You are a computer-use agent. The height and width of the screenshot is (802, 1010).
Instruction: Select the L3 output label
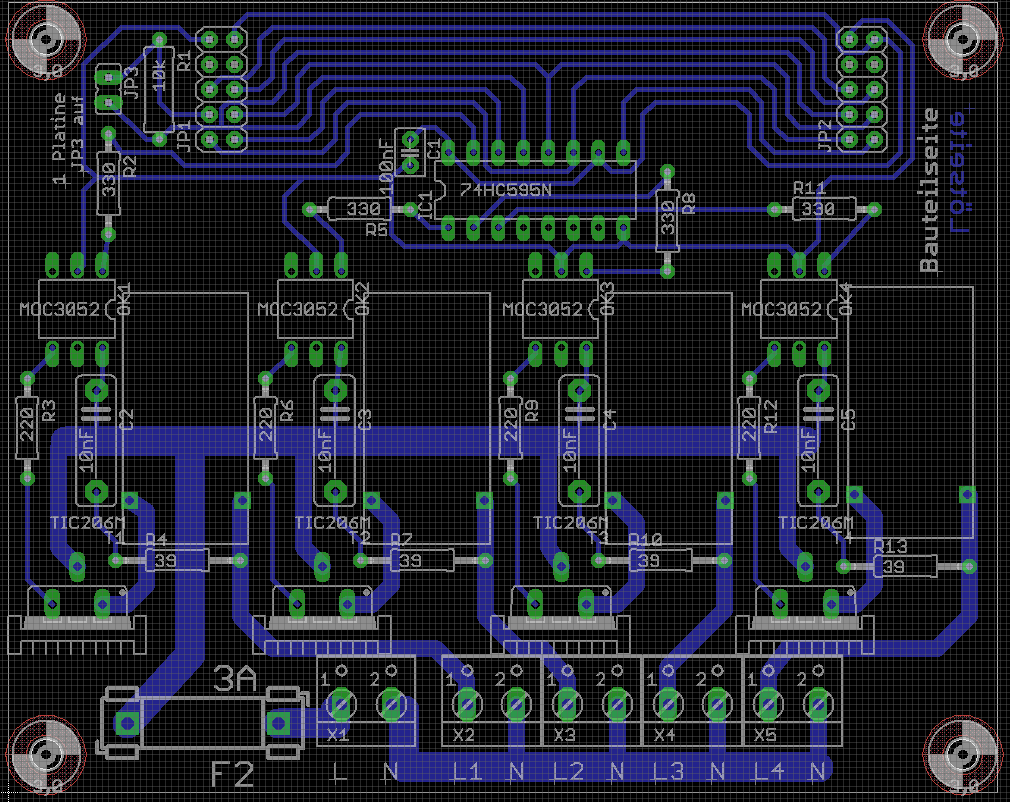click(x=668, y=771)
